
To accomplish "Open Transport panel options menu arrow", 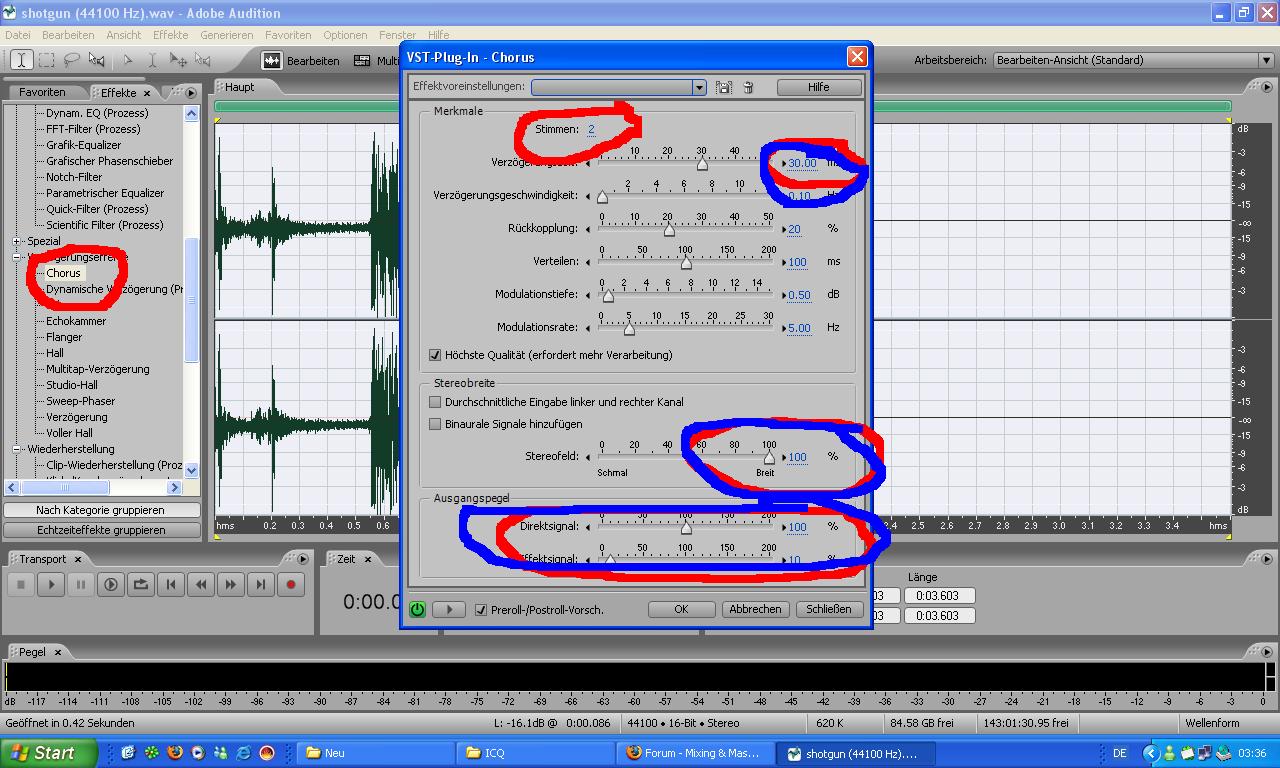I will pyautogui.click(x=305, y=559).
